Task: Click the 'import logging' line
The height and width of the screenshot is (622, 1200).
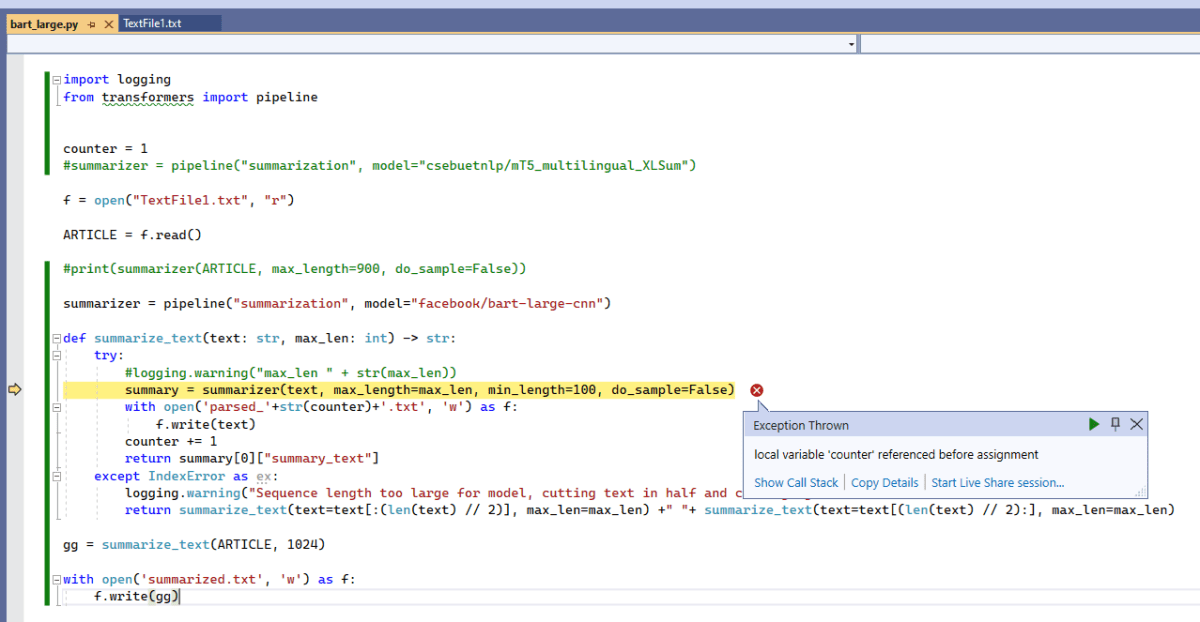Action: coord(117,80)
